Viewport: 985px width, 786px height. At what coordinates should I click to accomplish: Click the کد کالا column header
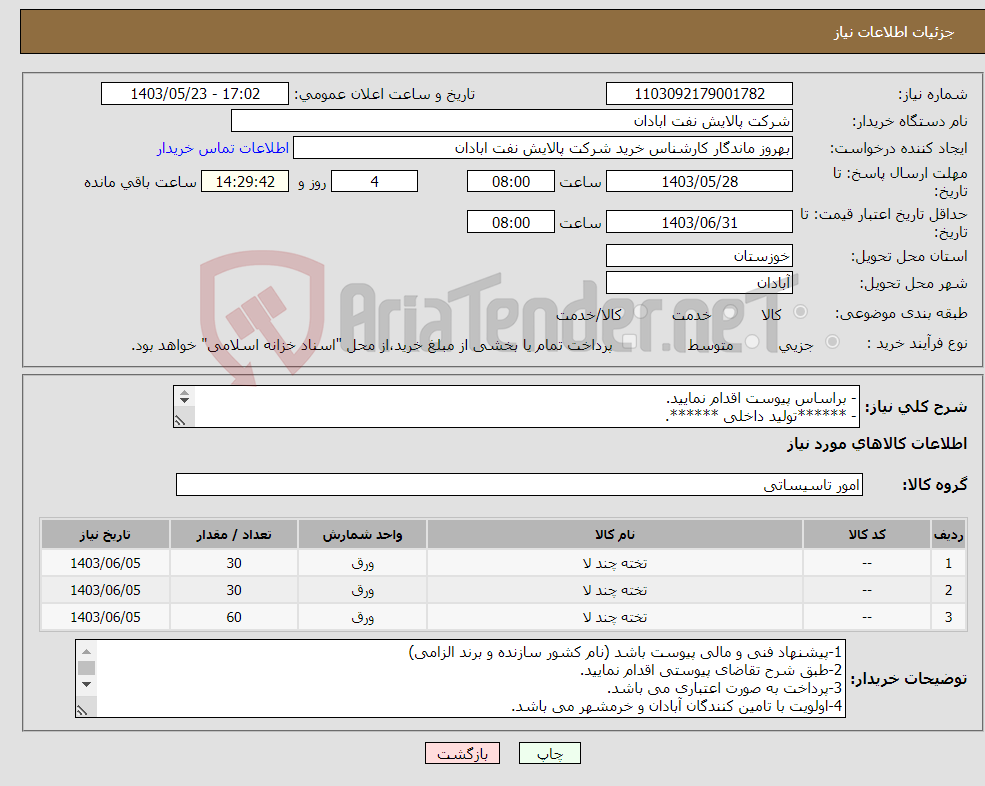(x=867, y=535)
